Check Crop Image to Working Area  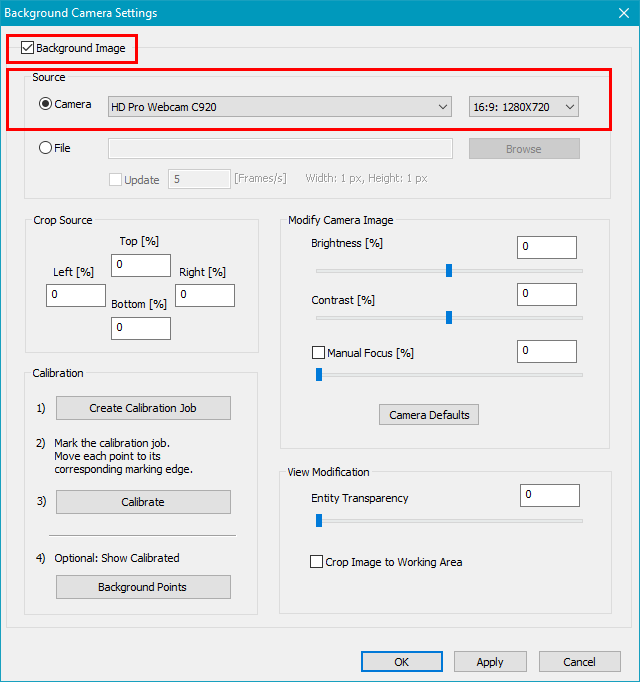pos(317,562)
